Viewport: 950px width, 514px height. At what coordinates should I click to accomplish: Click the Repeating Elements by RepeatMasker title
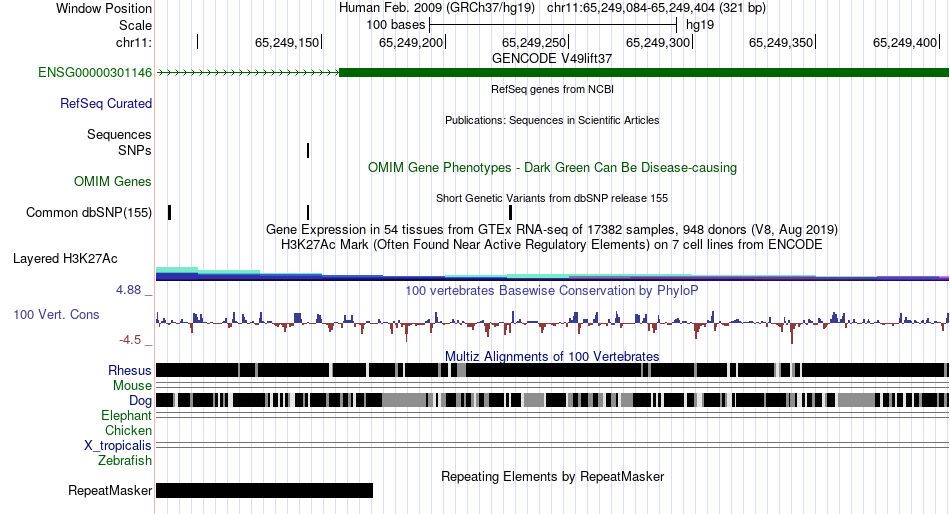pyautogui.click(x=552, y=476)
